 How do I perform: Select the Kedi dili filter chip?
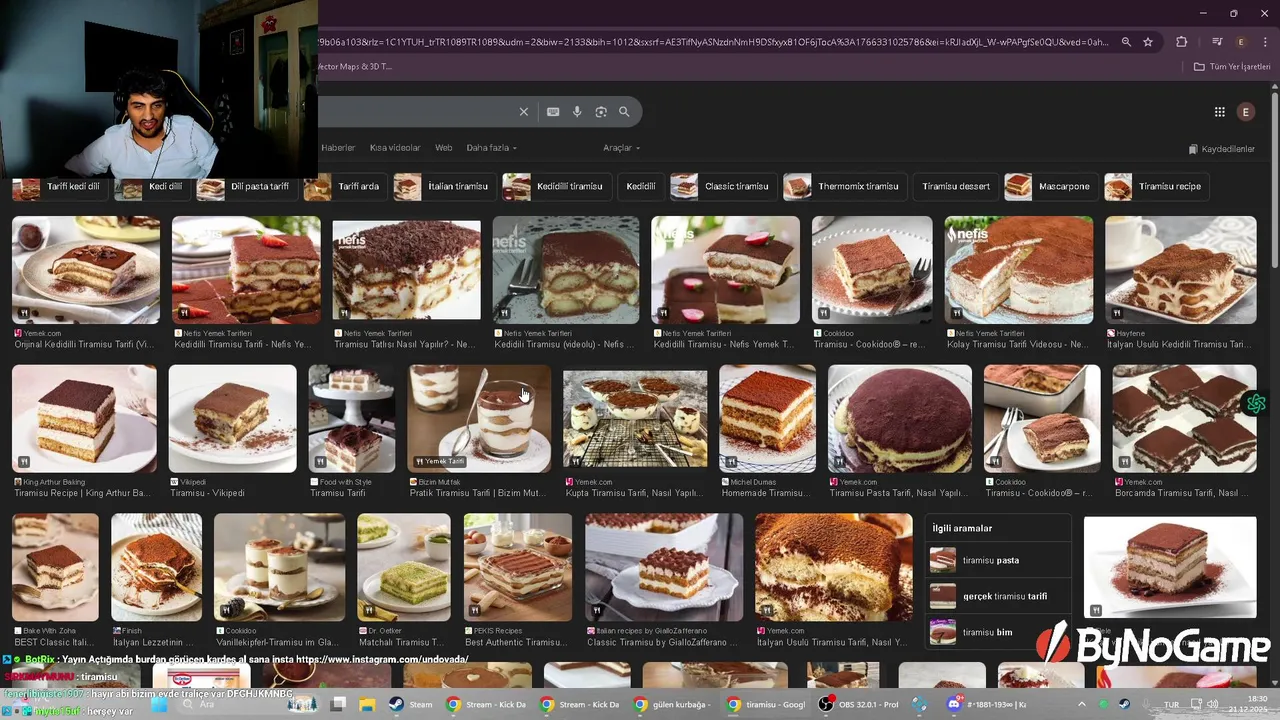click(x=153, y=187)
